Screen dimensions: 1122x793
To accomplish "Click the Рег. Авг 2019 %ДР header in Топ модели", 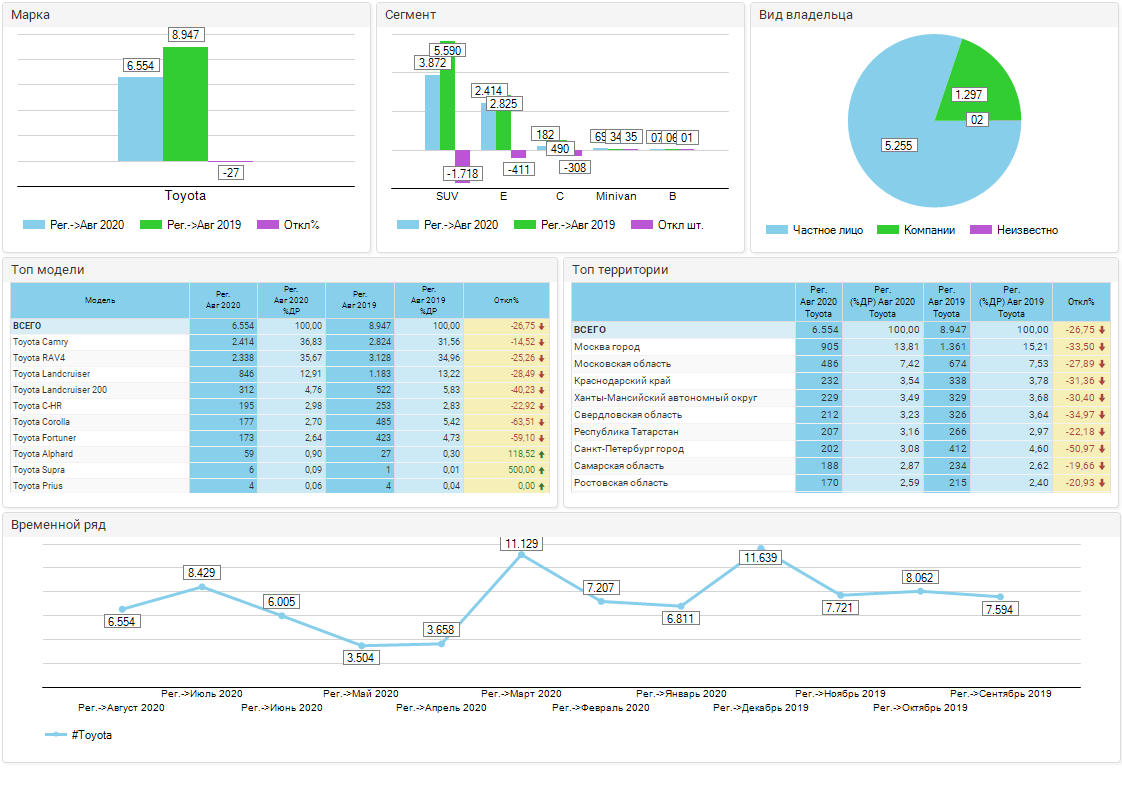I will 429,301.
